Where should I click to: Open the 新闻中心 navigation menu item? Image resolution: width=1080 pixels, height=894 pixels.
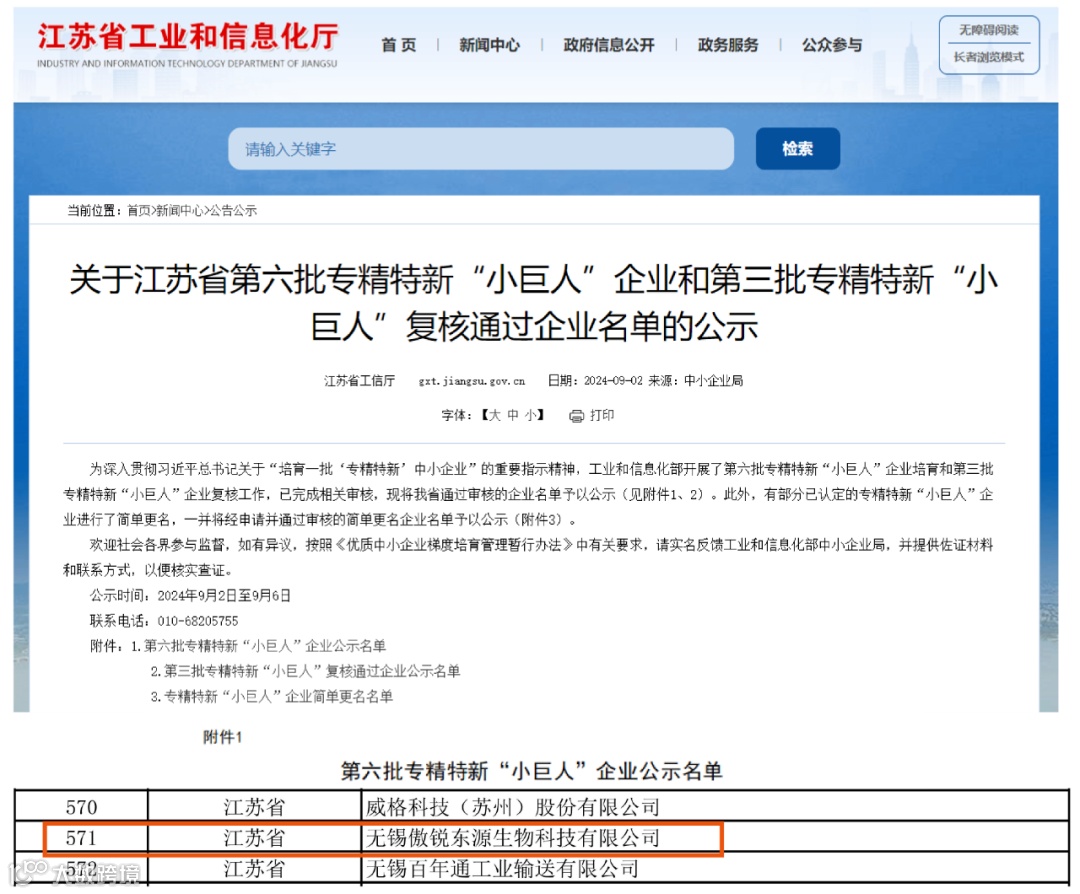[x=490, y=45]
